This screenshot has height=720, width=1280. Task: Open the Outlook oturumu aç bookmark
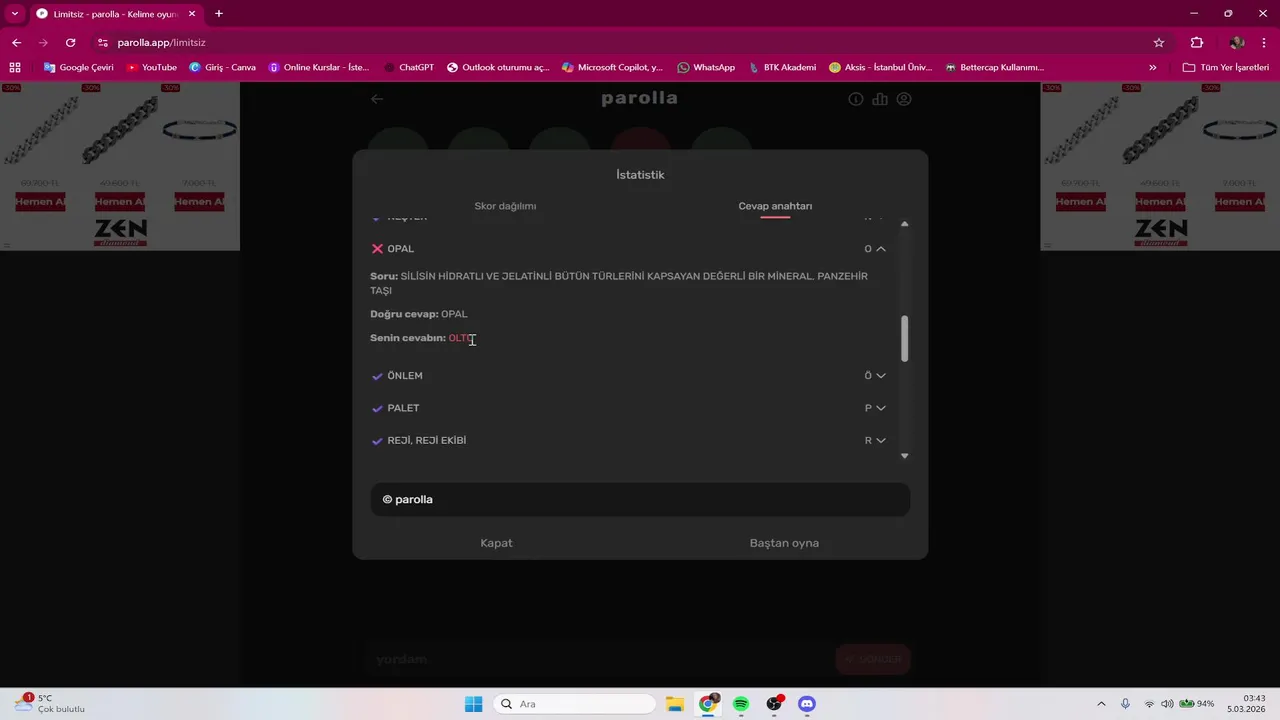[498, 67]
